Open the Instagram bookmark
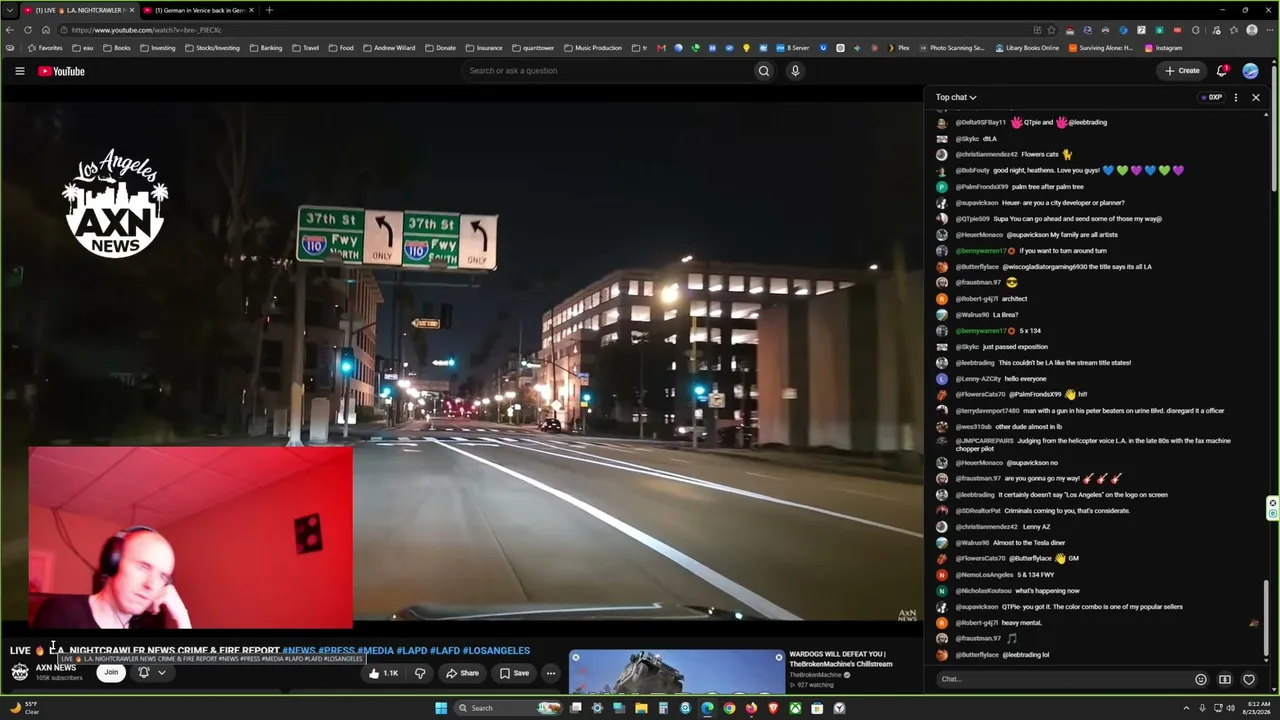1280x720 pixels. tap(1162, 48)
